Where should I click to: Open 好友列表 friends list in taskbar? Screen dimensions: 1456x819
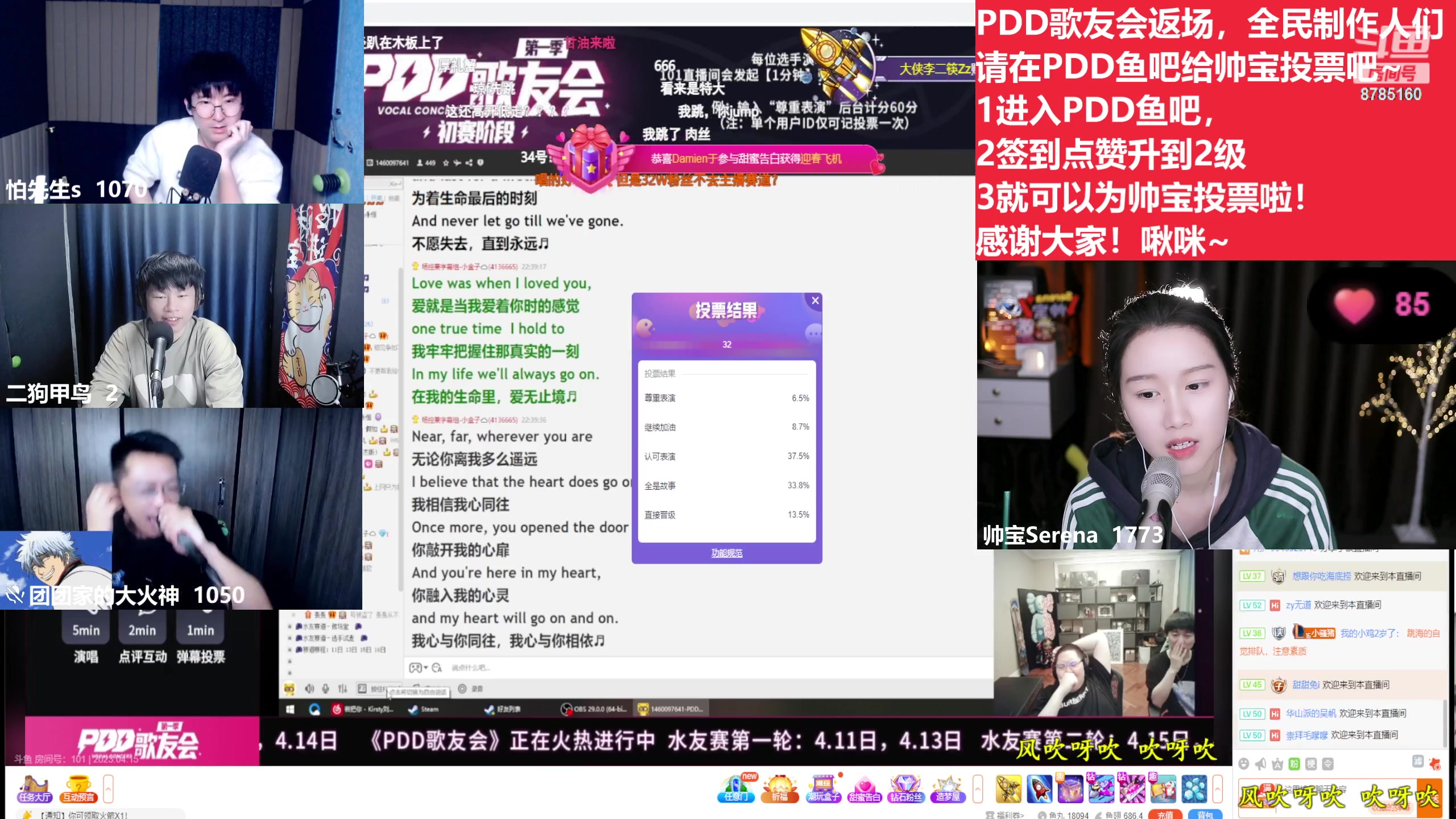pyautogui.click(x=503, y=709)
